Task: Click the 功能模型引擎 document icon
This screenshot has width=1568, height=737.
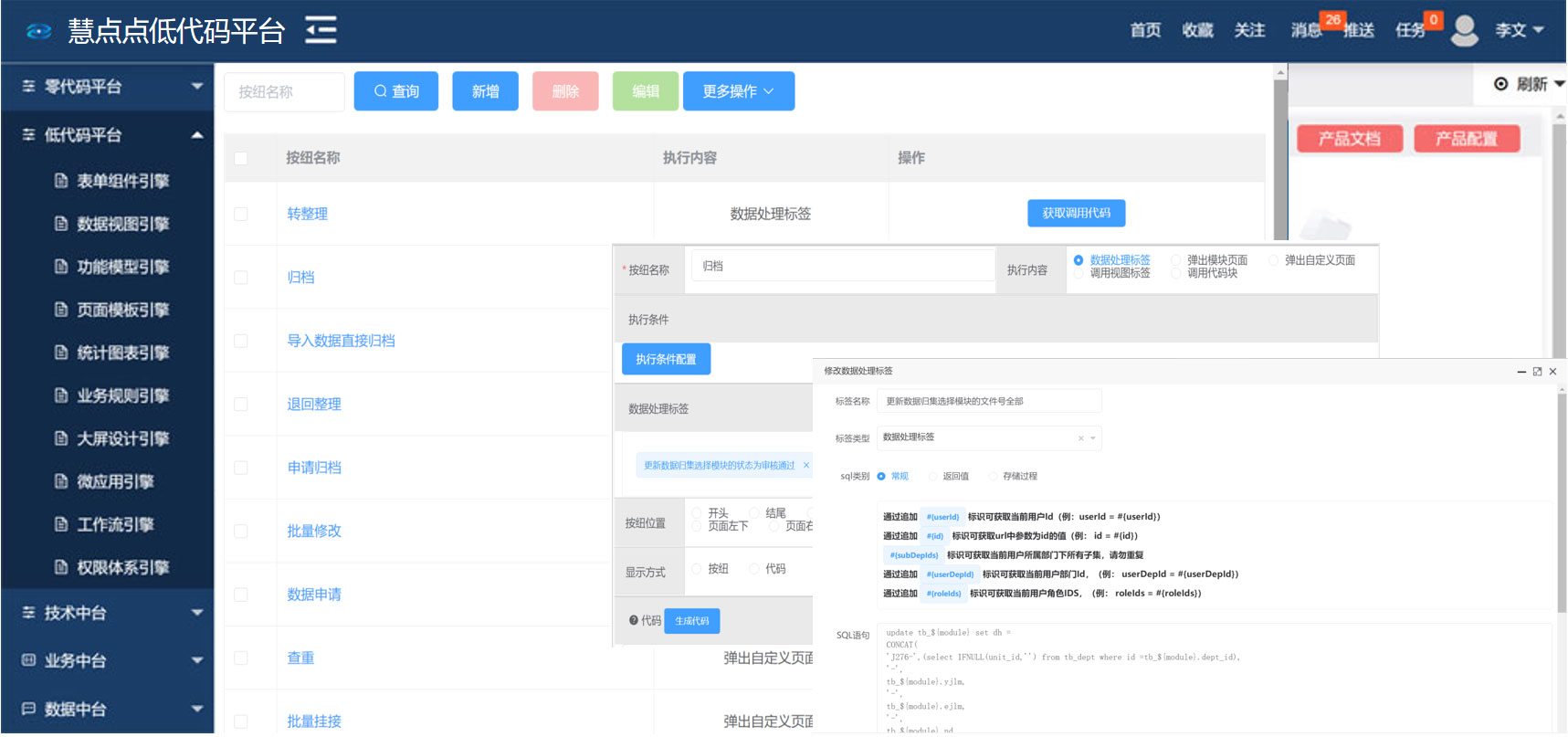Action: coord(61,267)
